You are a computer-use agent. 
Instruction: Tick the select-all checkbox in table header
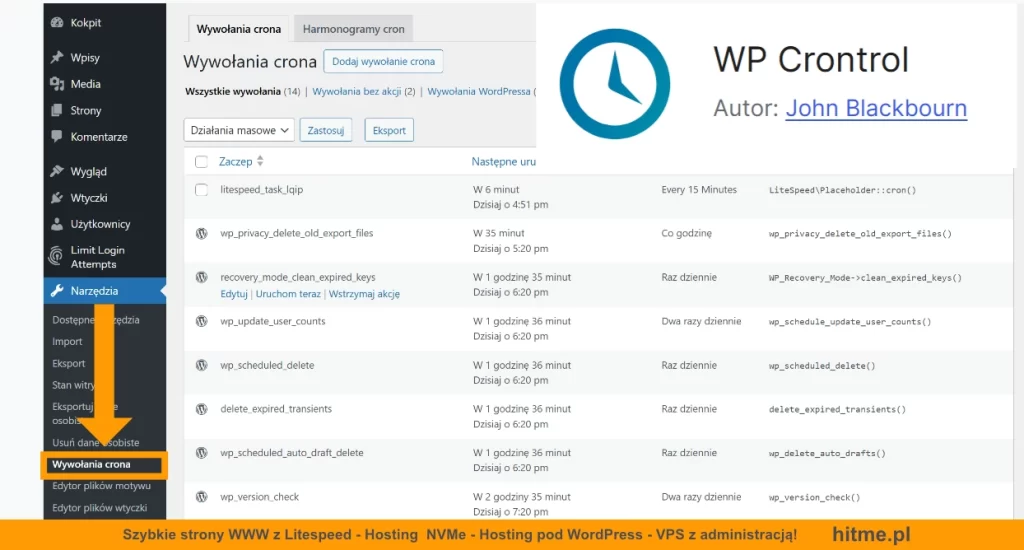[201, 161]
